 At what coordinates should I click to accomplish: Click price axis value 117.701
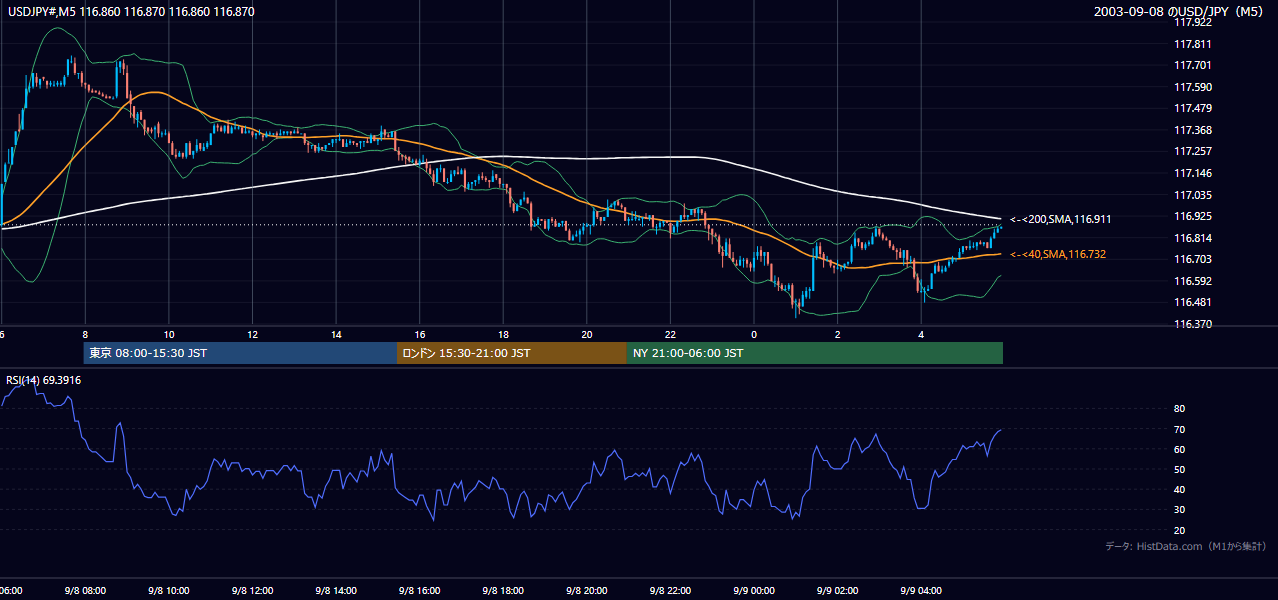[x=1193, y=66]
